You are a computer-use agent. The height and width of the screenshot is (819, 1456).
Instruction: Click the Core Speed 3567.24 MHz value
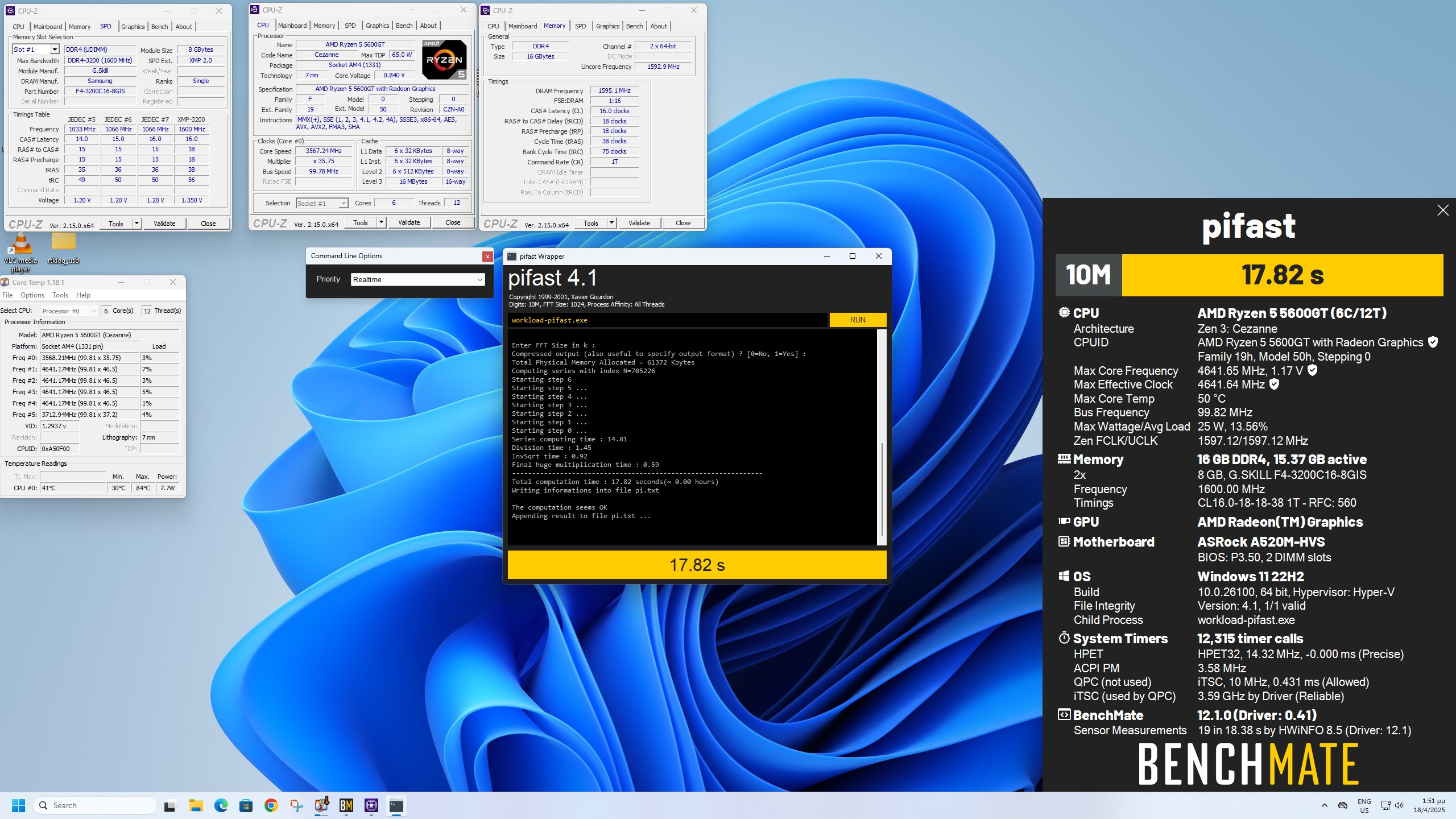point(324,151)
